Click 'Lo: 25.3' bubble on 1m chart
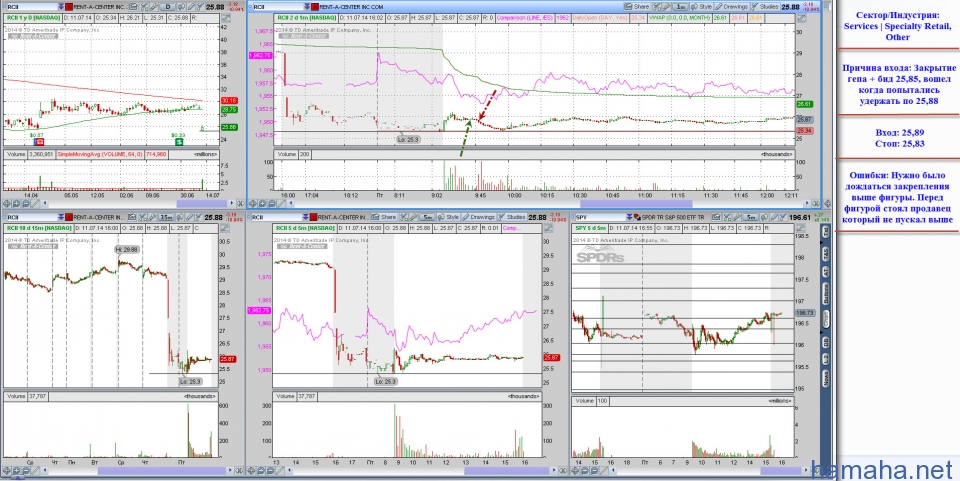 coord(408,140)
